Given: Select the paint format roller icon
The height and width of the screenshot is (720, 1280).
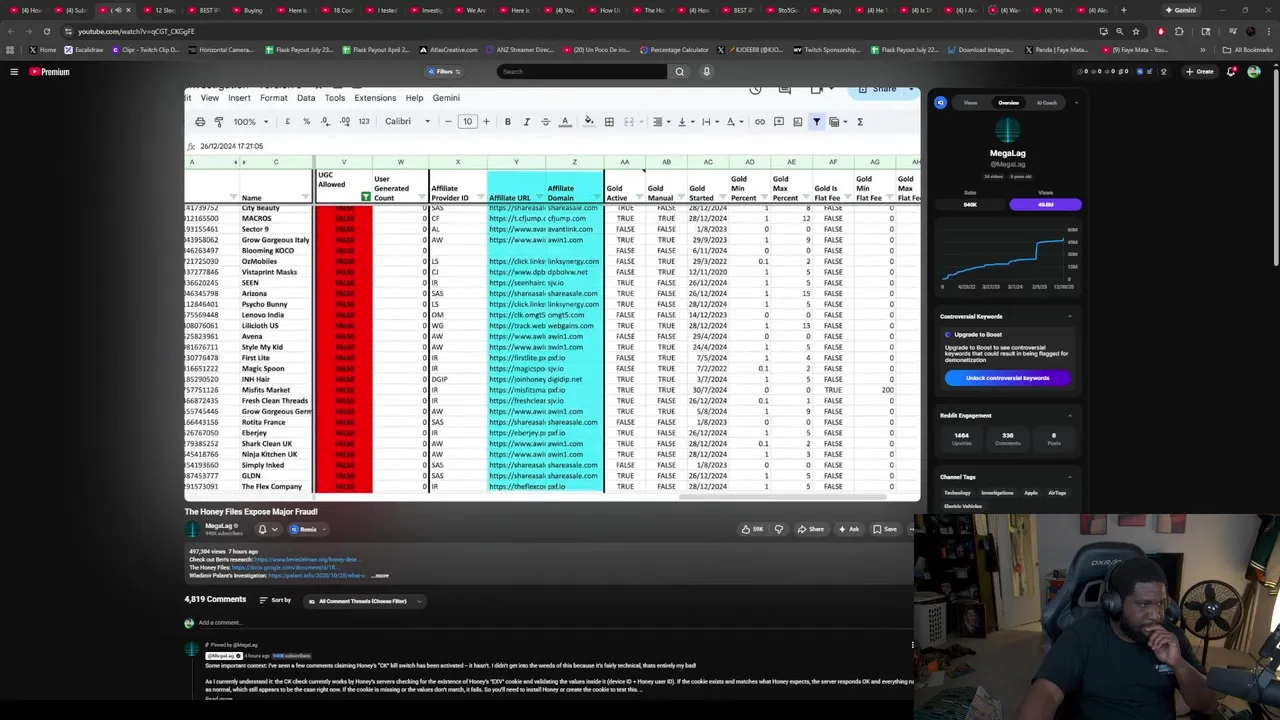Looking at the screenshot, I should point(219,122).
